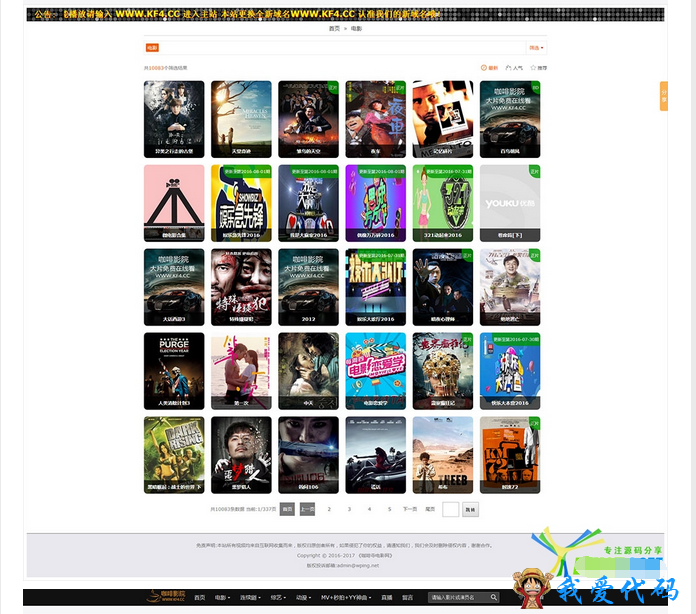Open the Miracles from Heaven poster

click(241, 119)
